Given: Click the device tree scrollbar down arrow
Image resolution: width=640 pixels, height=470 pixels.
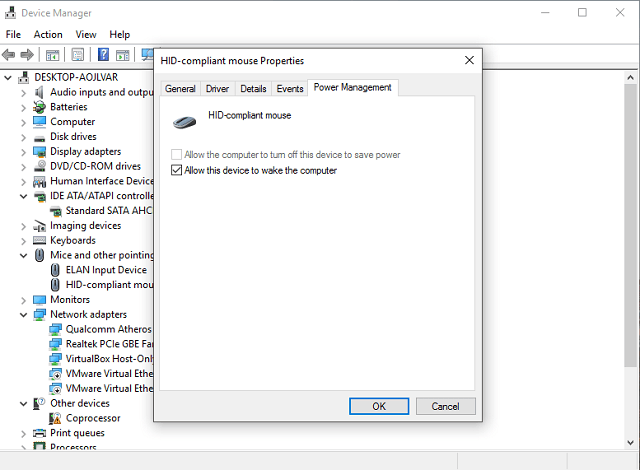Looking at the screenshot, I should tap(630, 443).
